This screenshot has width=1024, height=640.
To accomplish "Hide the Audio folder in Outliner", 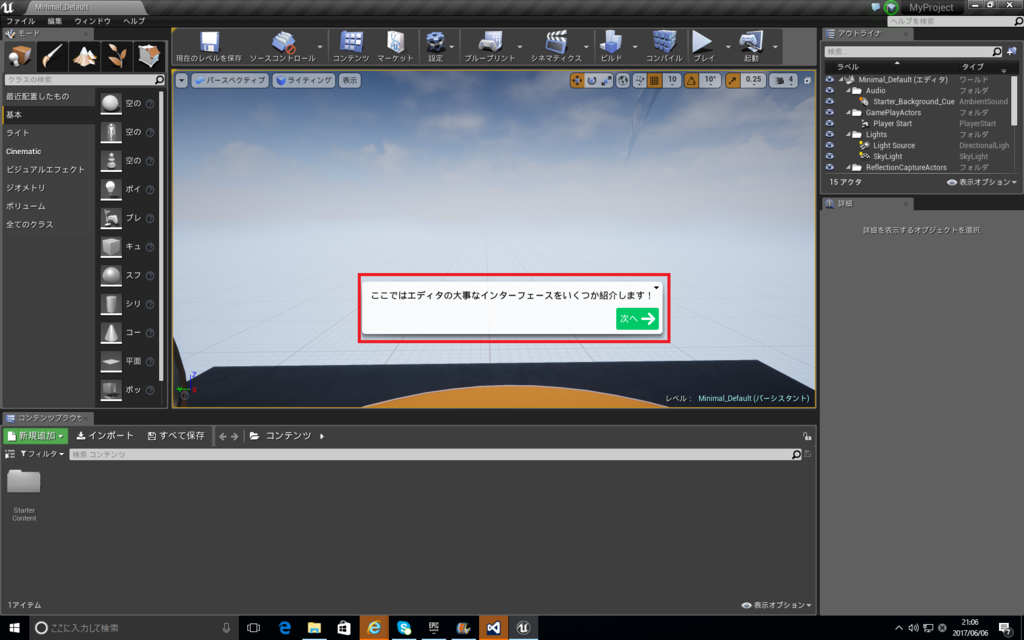I will [829, 91].
